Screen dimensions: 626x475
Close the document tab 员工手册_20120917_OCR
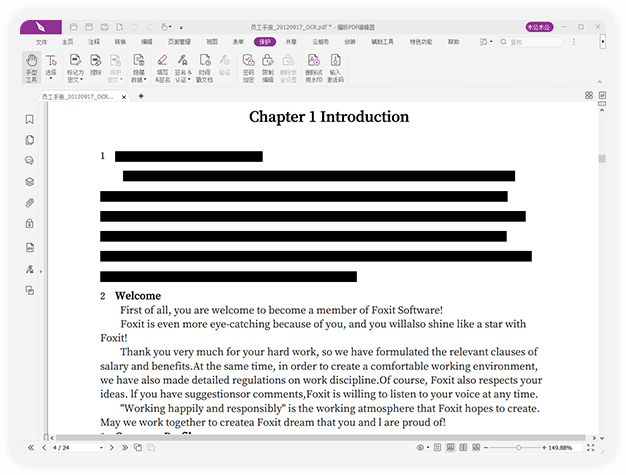point(124,97)
